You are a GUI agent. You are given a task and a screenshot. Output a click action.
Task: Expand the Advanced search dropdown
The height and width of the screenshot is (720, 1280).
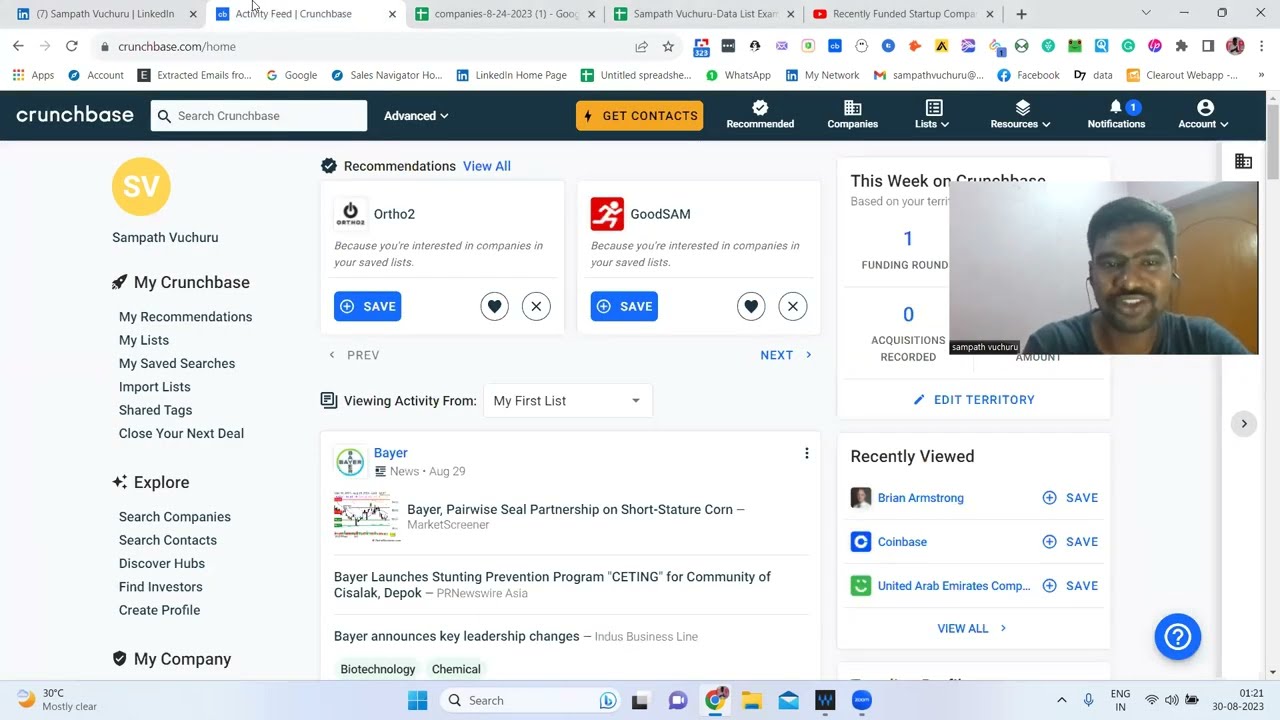416,116
